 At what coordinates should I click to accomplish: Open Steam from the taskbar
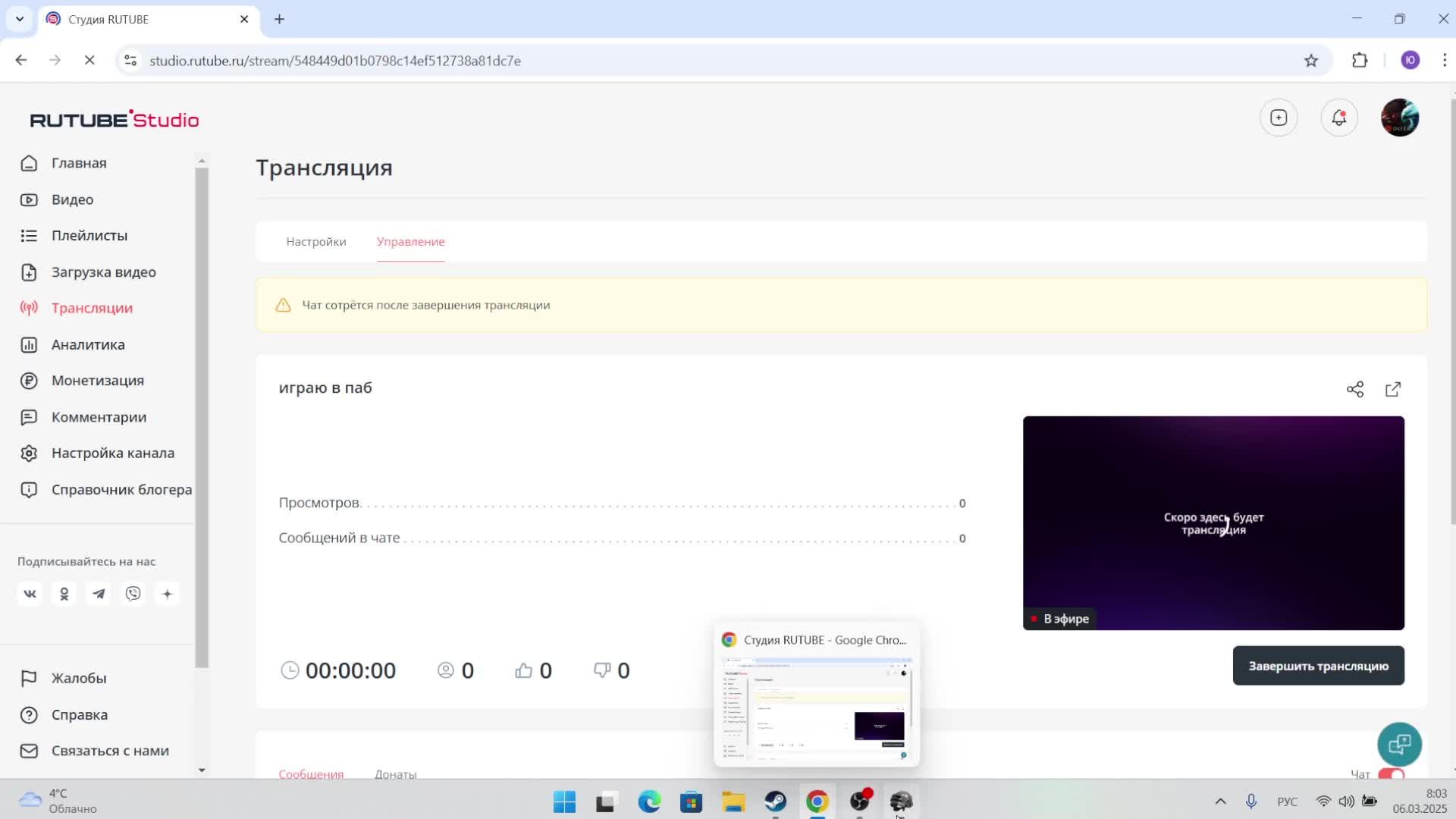(x=775, y=802)
